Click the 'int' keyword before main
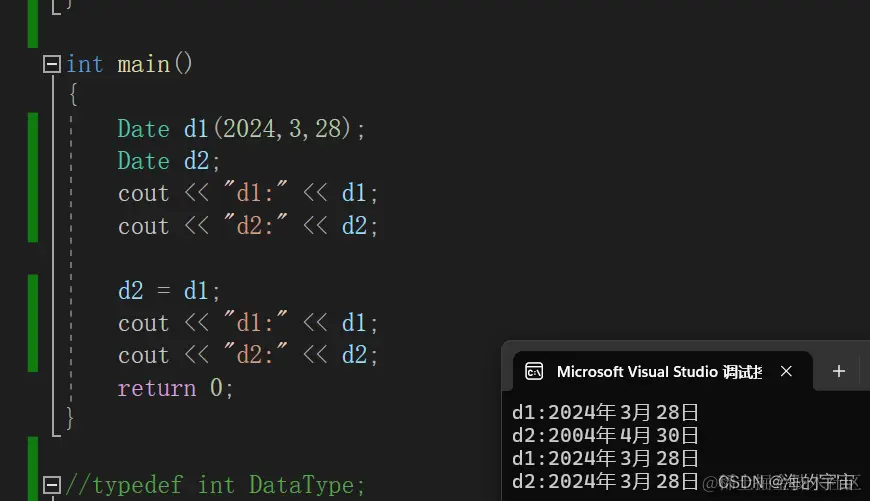 coord(85,64)
